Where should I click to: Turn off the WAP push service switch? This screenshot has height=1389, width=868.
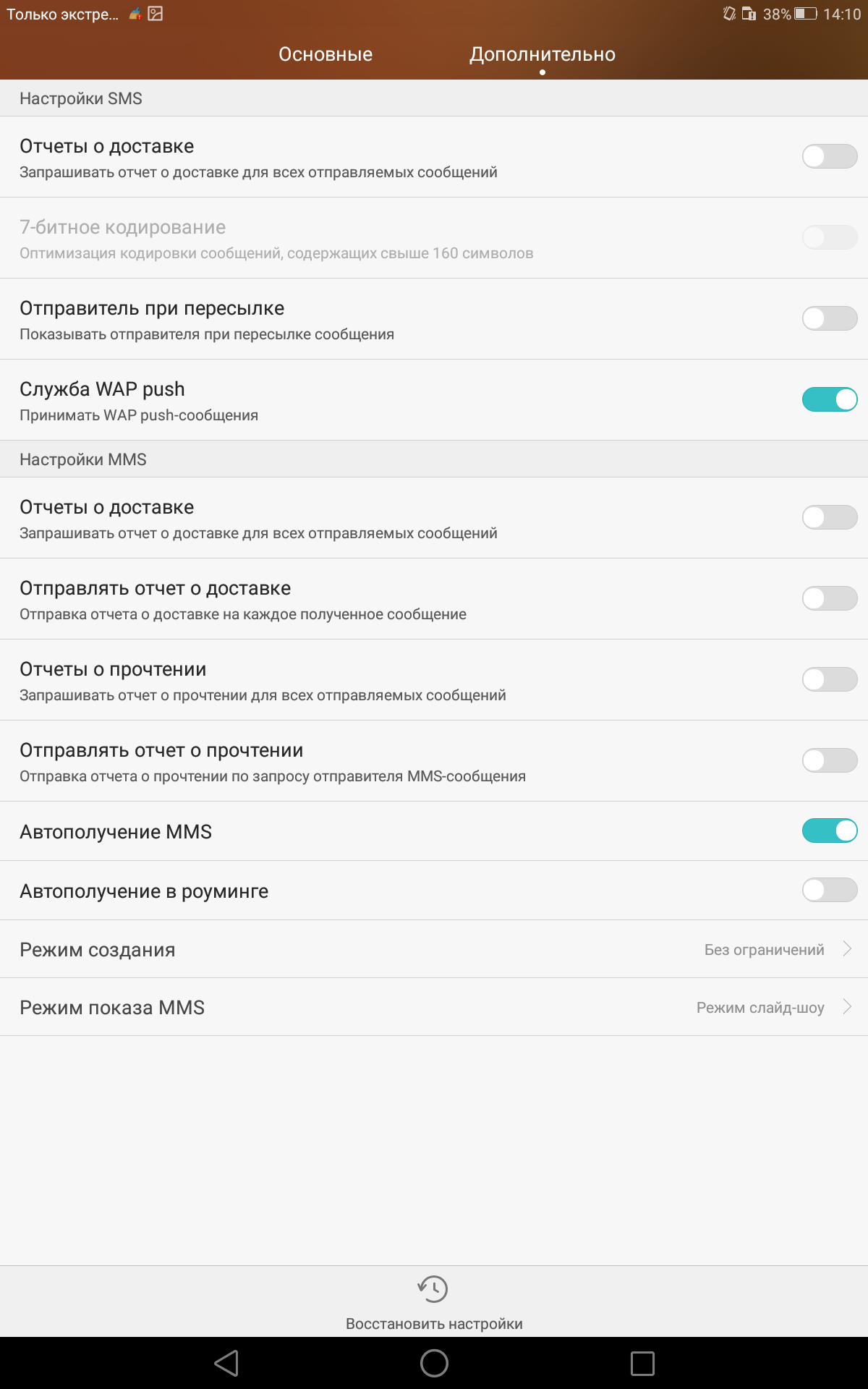[x=830, y=399]
